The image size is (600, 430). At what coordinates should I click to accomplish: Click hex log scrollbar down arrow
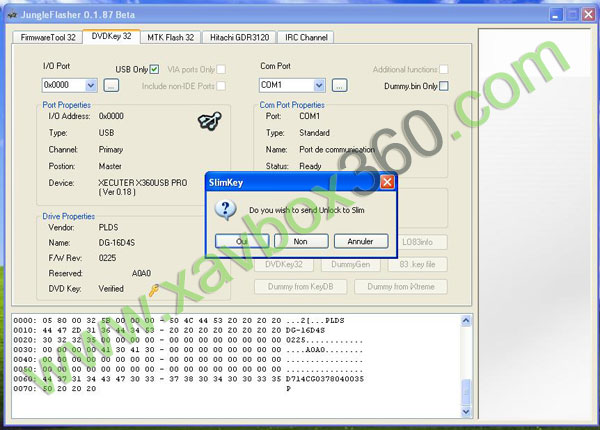pyautogui.click(x=466, y=412)
